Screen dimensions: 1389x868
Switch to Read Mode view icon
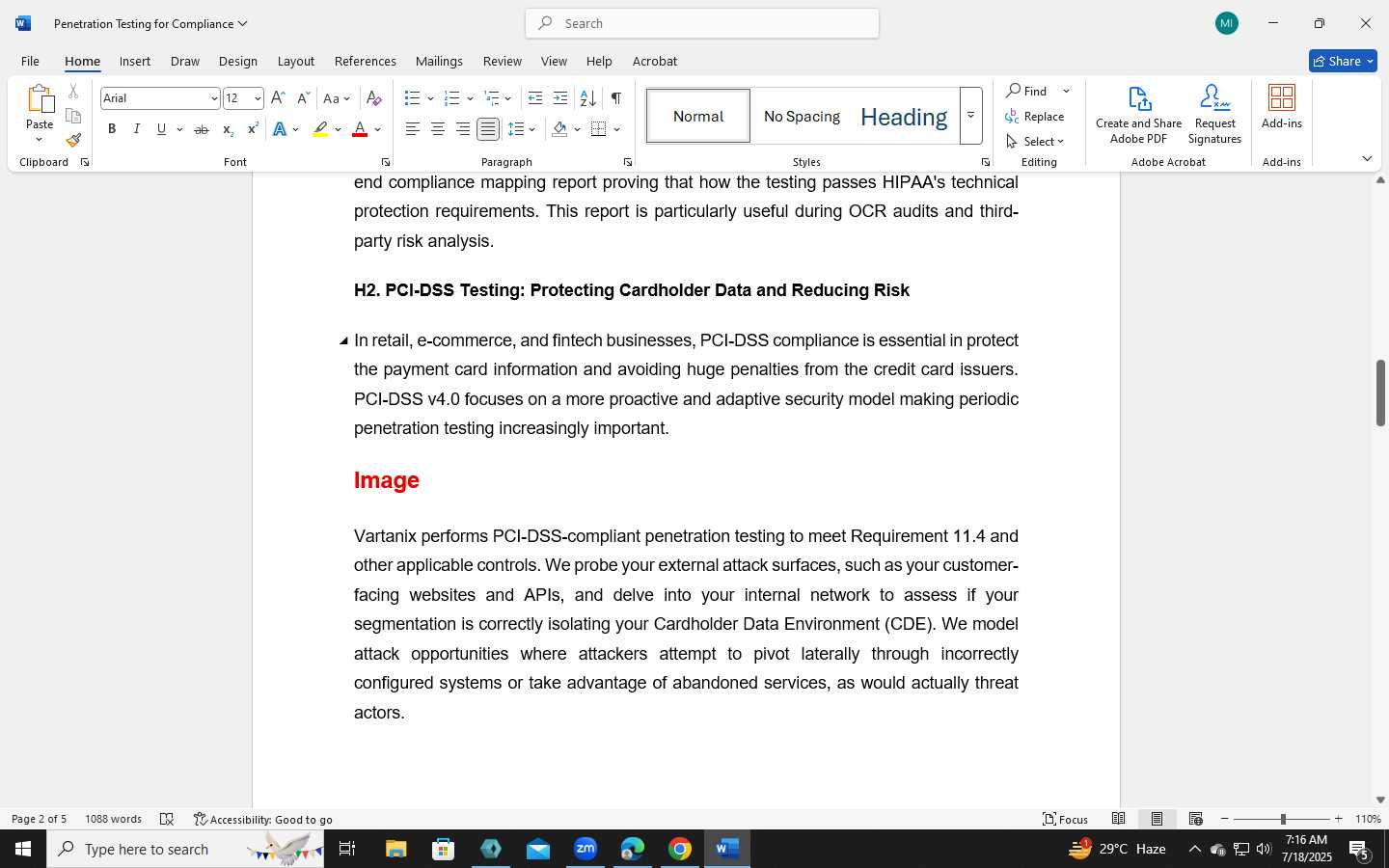pos(1119,819)
